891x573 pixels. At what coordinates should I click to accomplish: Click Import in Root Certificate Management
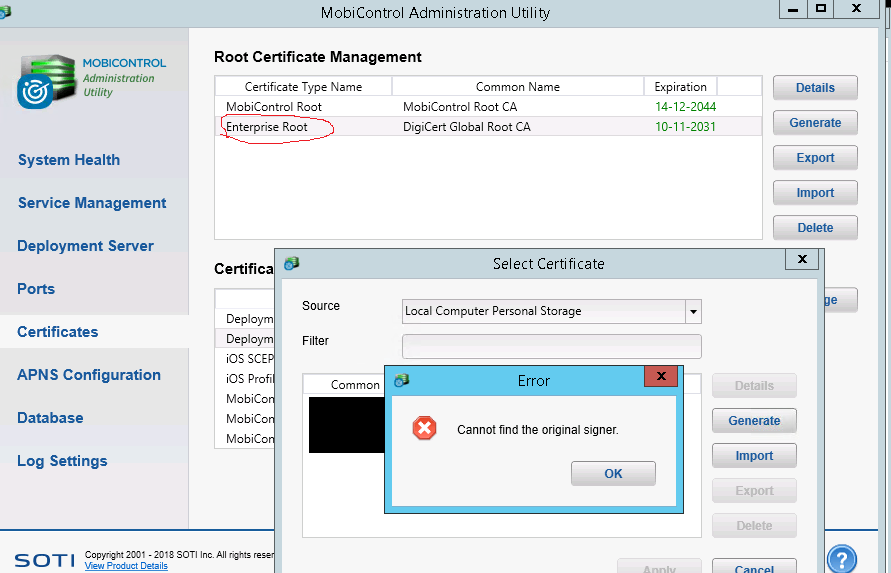tap(815, 193)
